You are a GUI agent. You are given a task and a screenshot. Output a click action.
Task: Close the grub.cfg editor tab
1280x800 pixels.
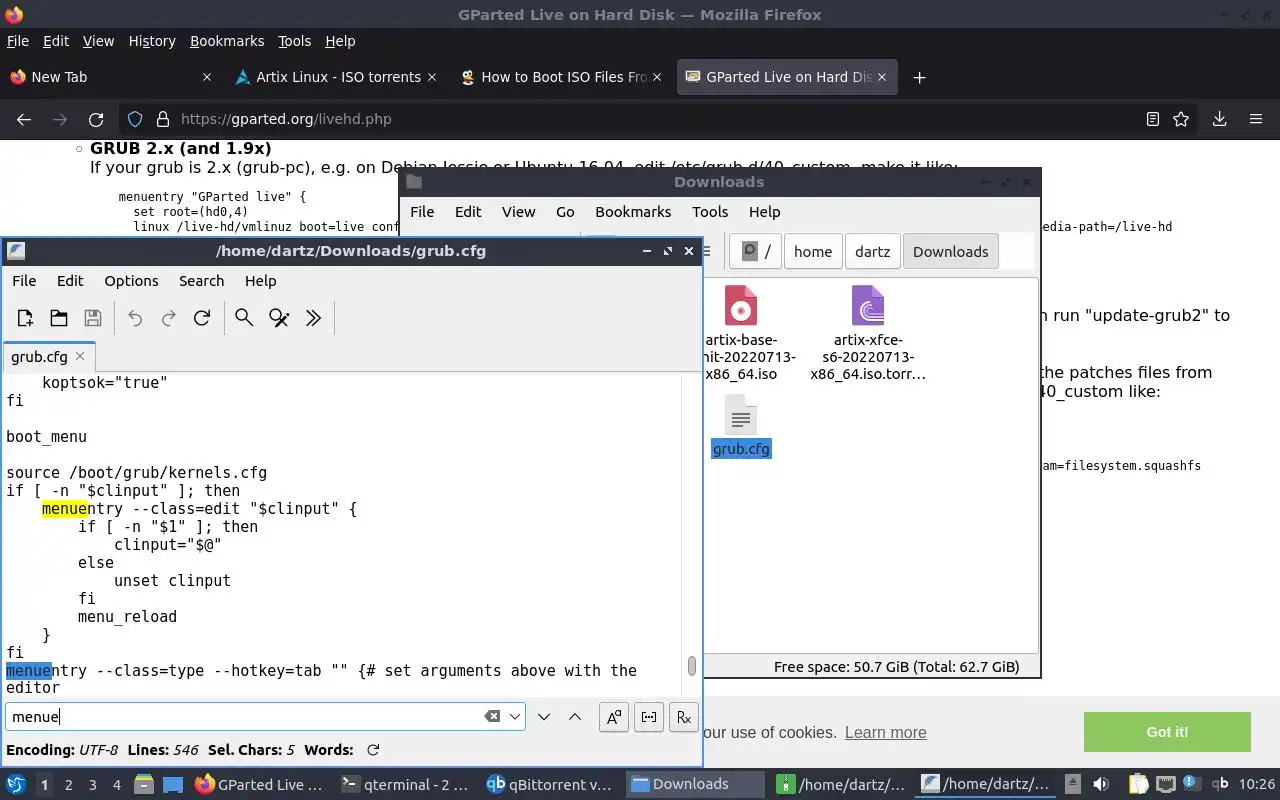click(80, 356)
